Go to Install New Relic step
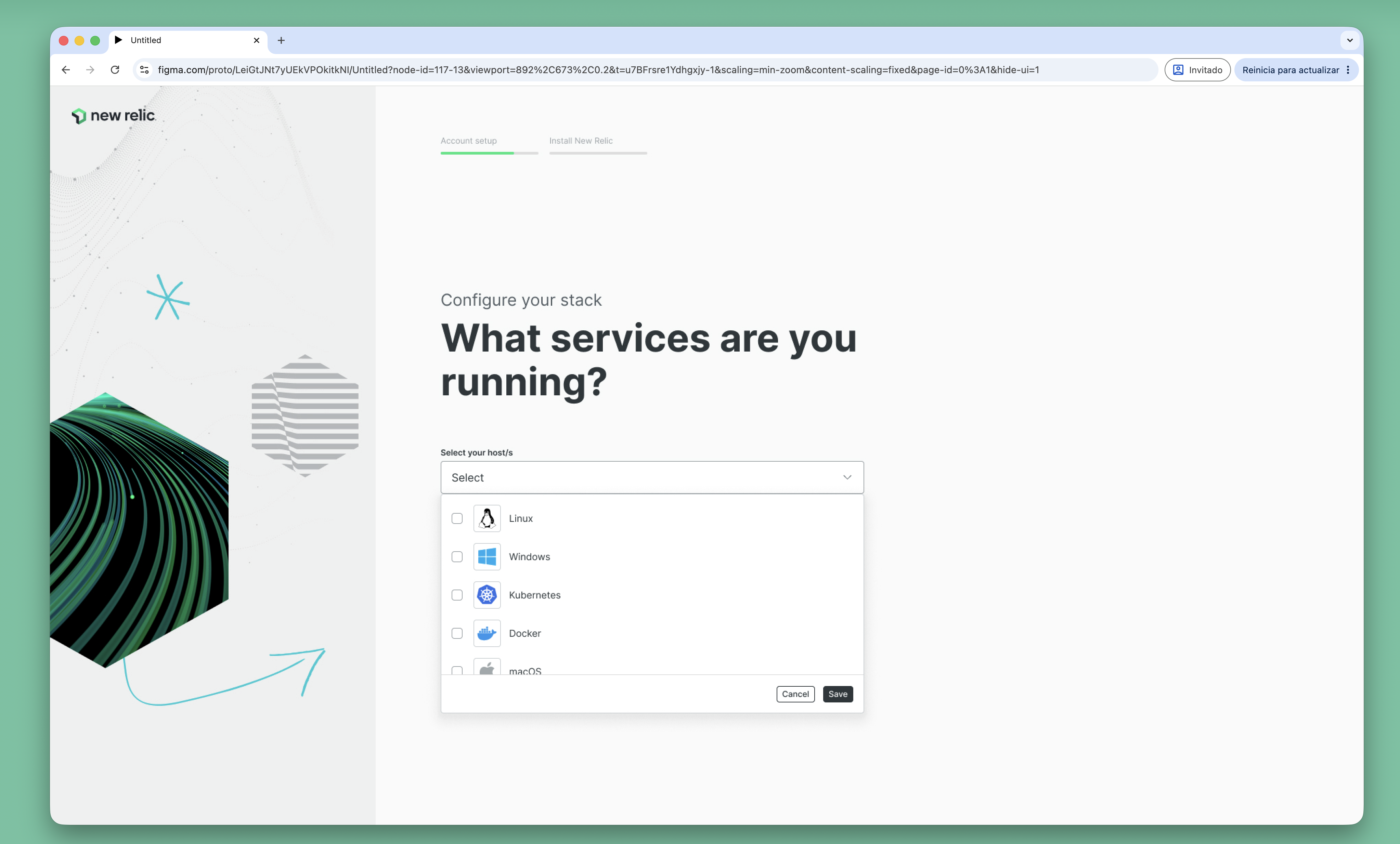The height and width of the screenshot is (844, 1400). click(581, 141)
